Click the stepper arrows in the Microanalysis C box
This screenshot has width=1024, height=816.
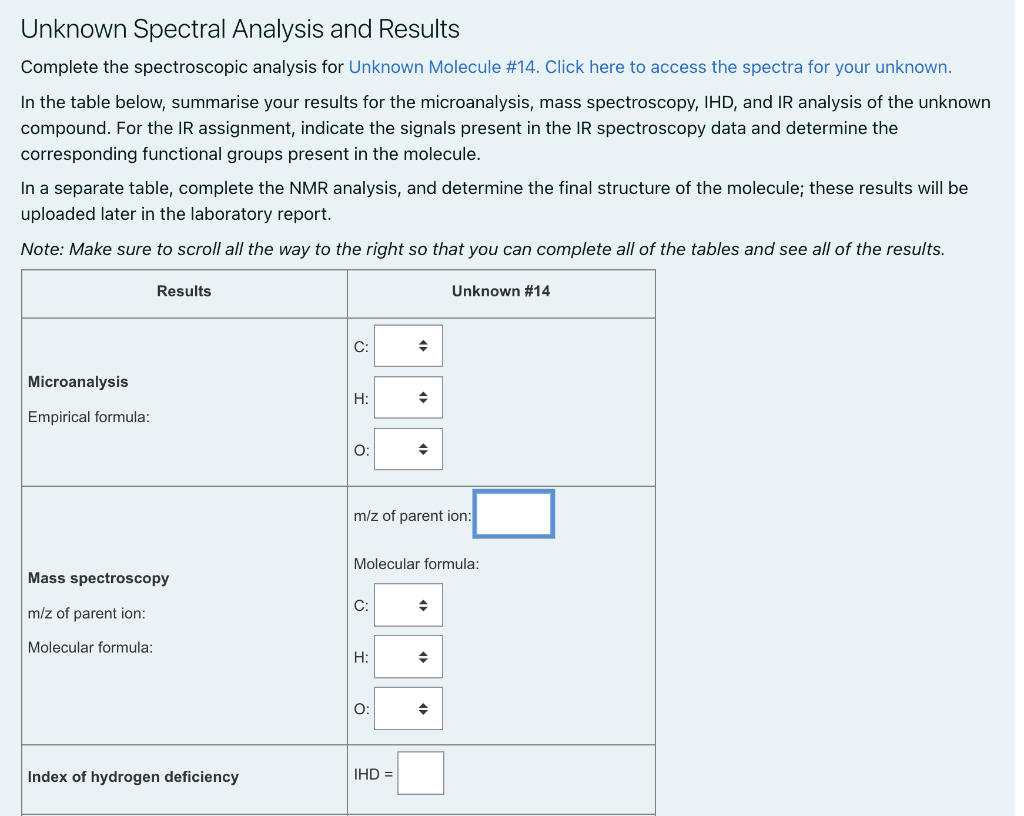(x=423, y=345)
